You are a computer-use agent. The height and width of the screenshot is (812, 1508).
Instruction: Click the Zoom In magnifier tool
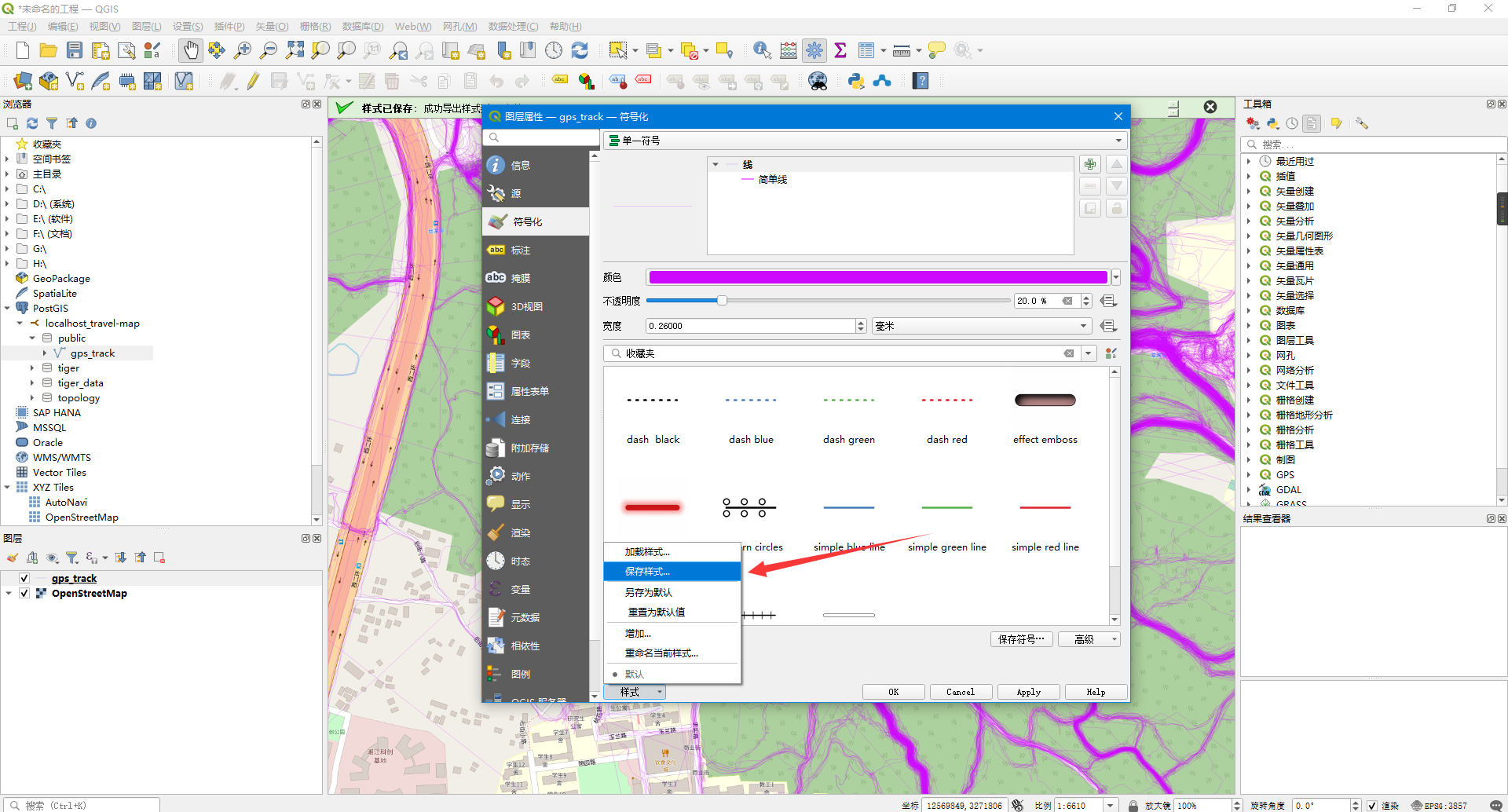243,50
